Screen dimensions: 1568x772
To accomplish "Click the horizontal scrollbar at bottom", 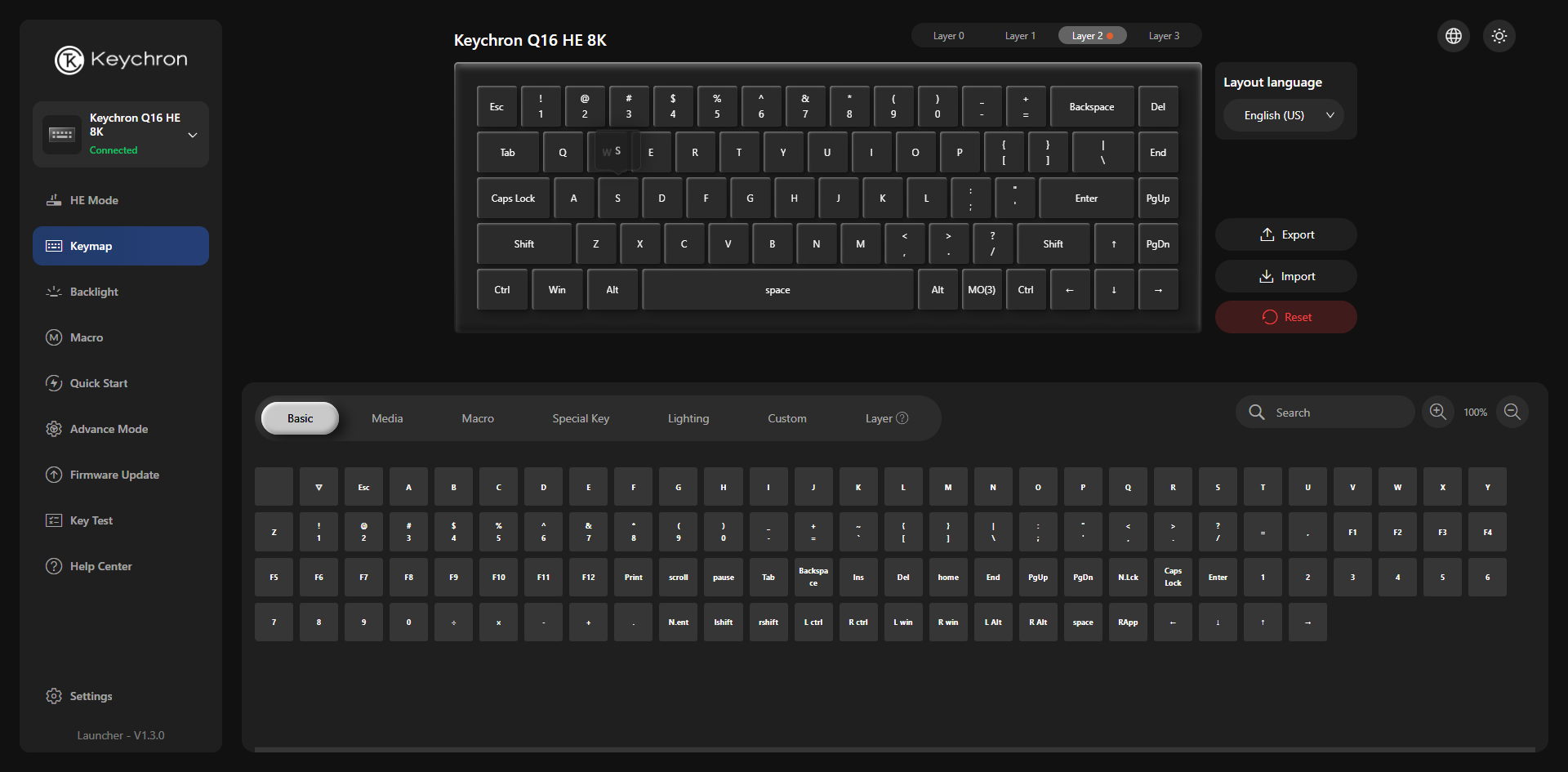I will (x=894, y=749).
